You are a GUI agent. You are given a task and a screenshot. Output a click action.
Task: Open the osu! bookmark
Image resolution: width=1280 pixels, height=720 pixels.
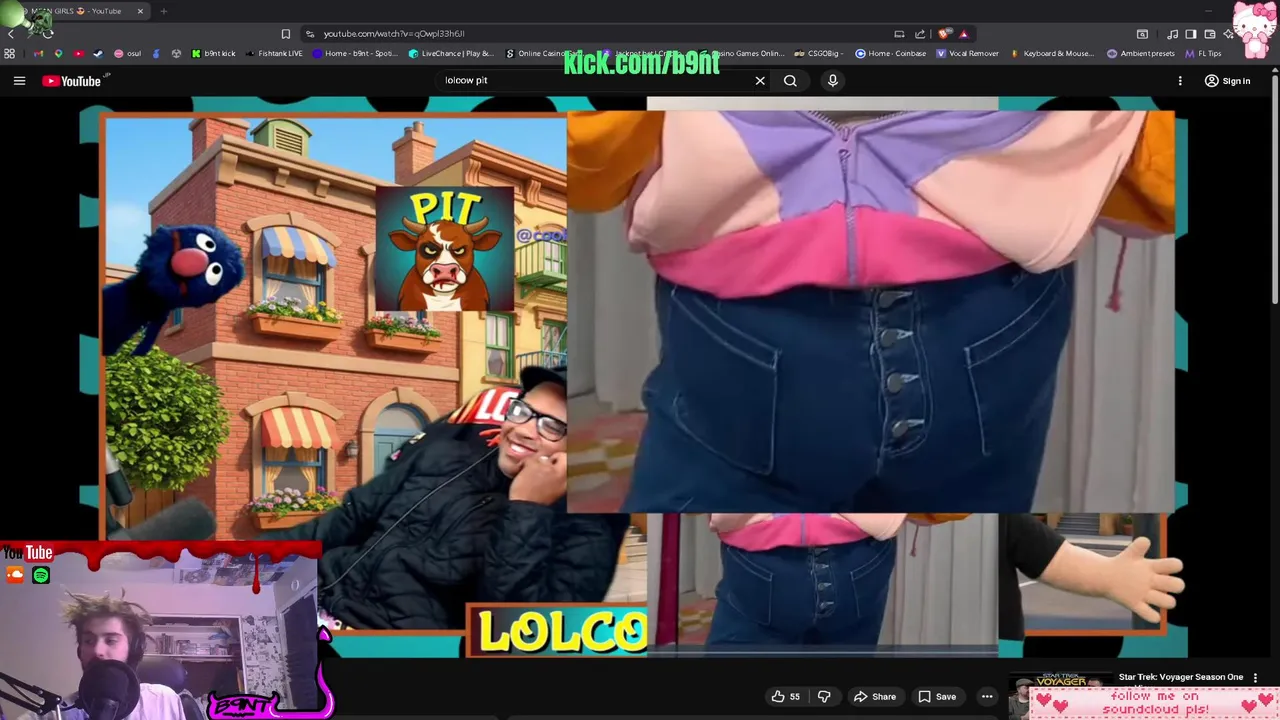coord(127,53)
